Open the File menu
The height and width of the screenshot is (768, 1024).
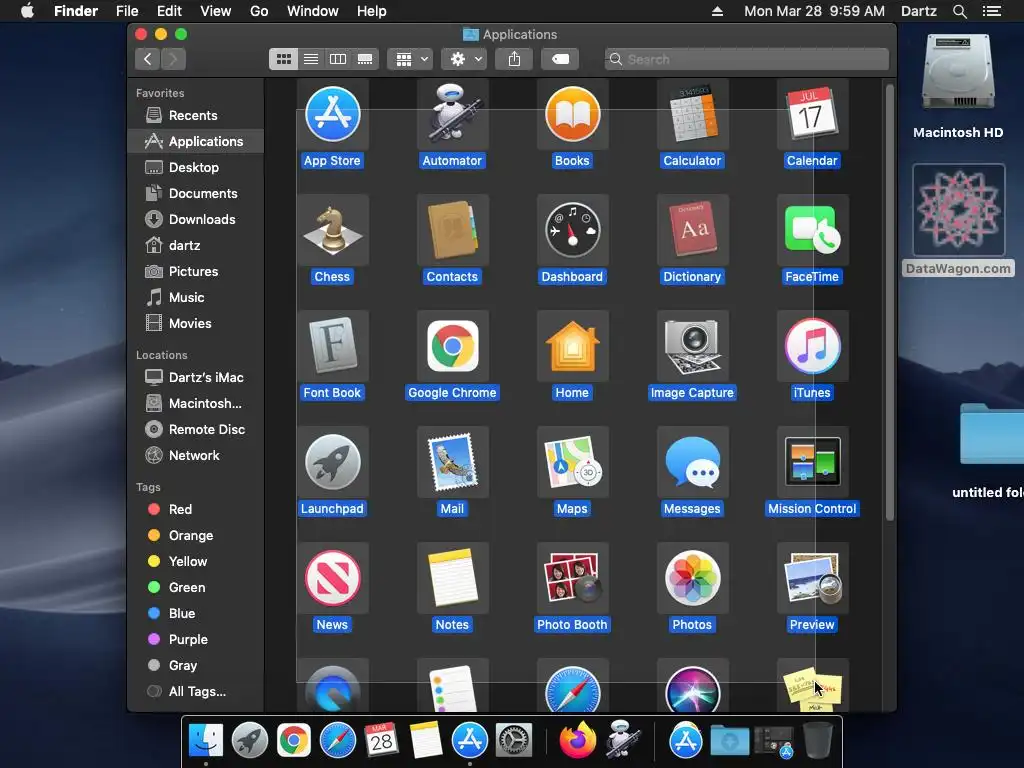[x=127, y=11]
